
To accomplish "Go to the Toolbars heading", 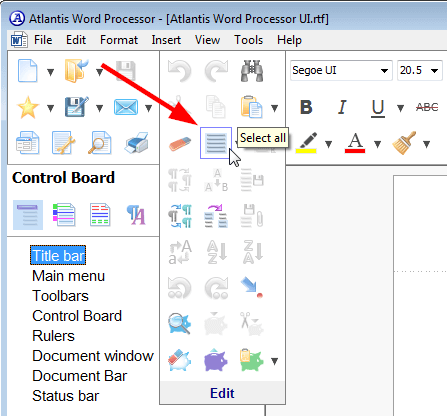I will [60, 296].
